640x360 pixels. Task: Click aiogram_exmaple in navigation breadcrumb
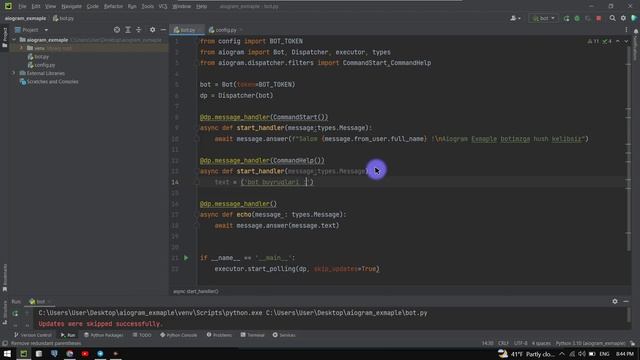(25, 18)
